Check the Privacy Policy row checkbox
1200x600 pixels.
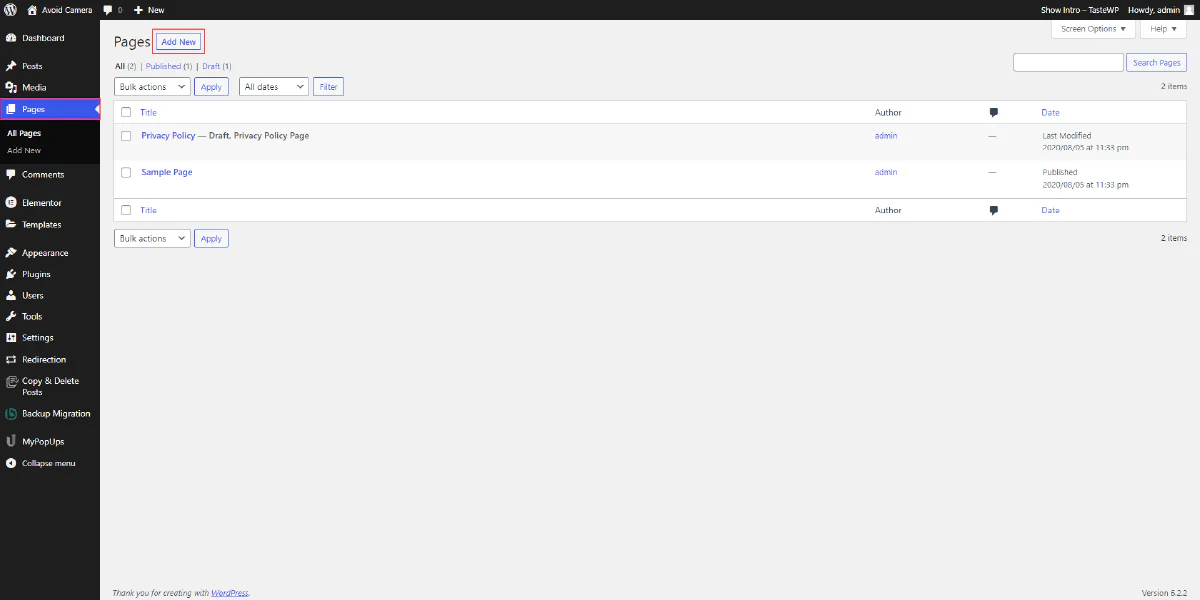coord(125,136)
